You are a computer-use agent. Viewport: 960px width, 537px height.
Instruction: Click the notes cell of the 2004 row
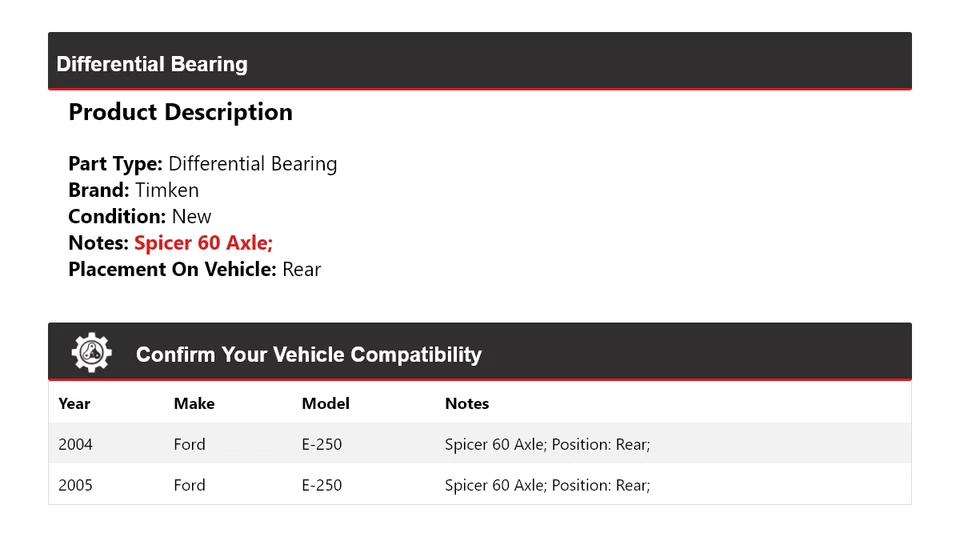click(547, 444)
